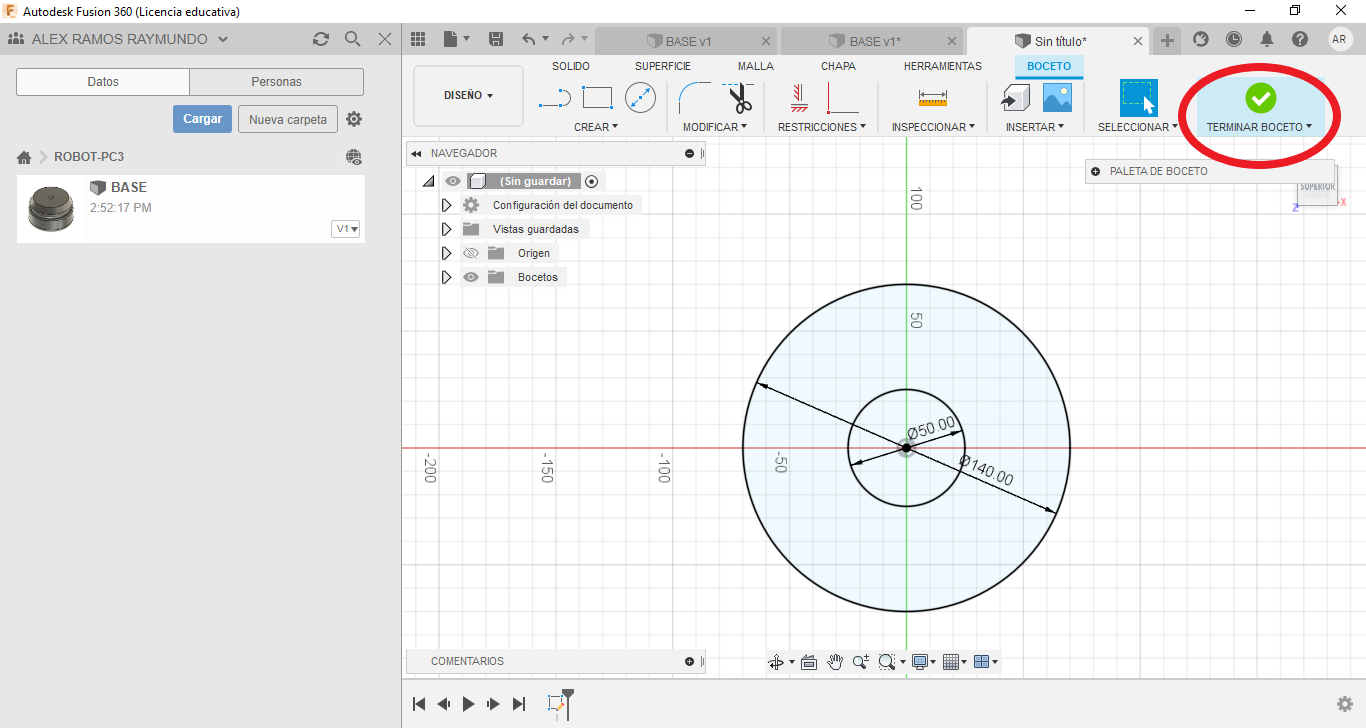Image resolution: width=1366 pixels, height=728 pixels.
Task: Toggle visibility of Origen folder
Action: 471,253
